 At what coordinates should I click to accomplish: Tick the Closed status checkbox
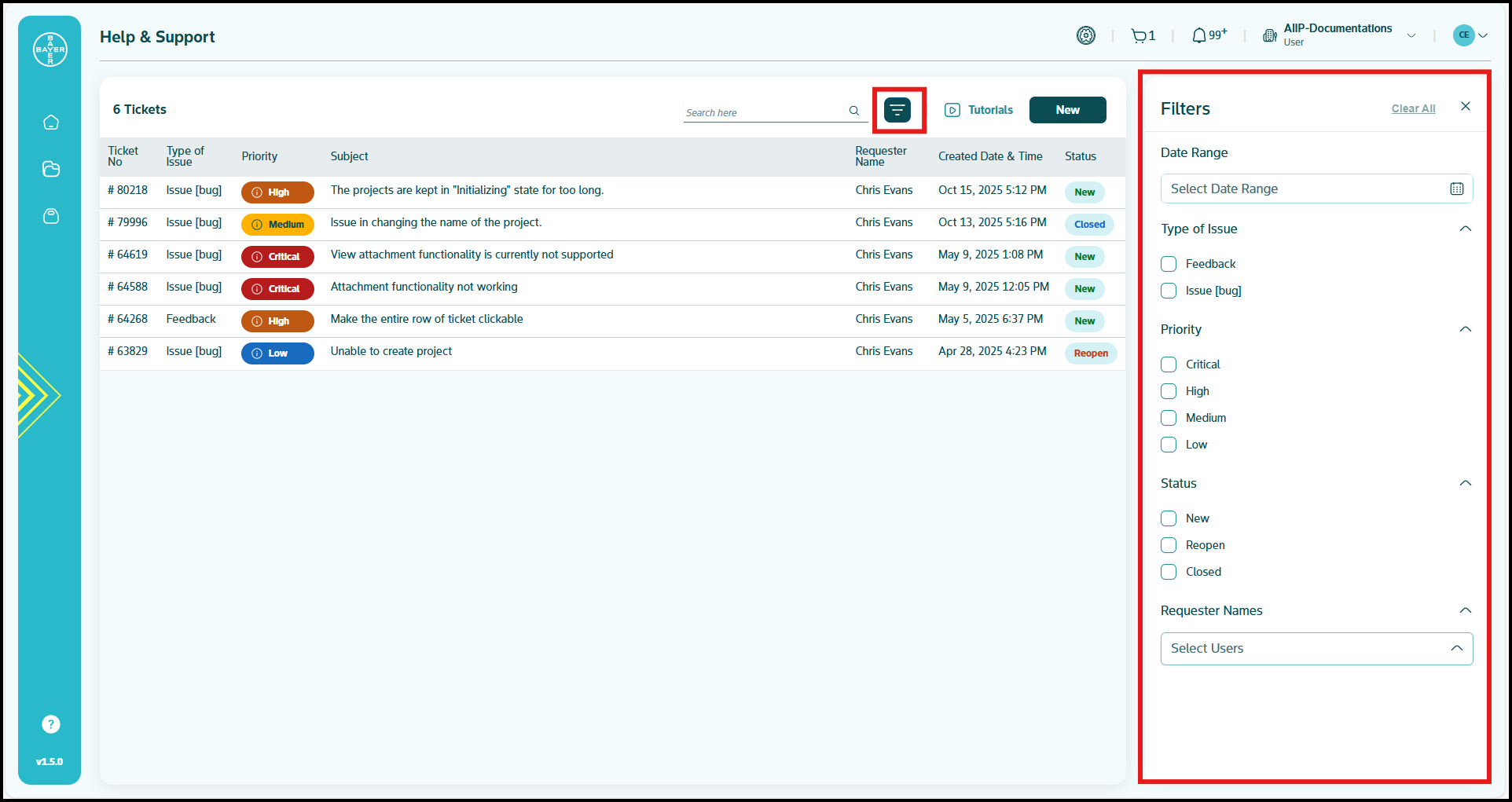coord(1169,572)
